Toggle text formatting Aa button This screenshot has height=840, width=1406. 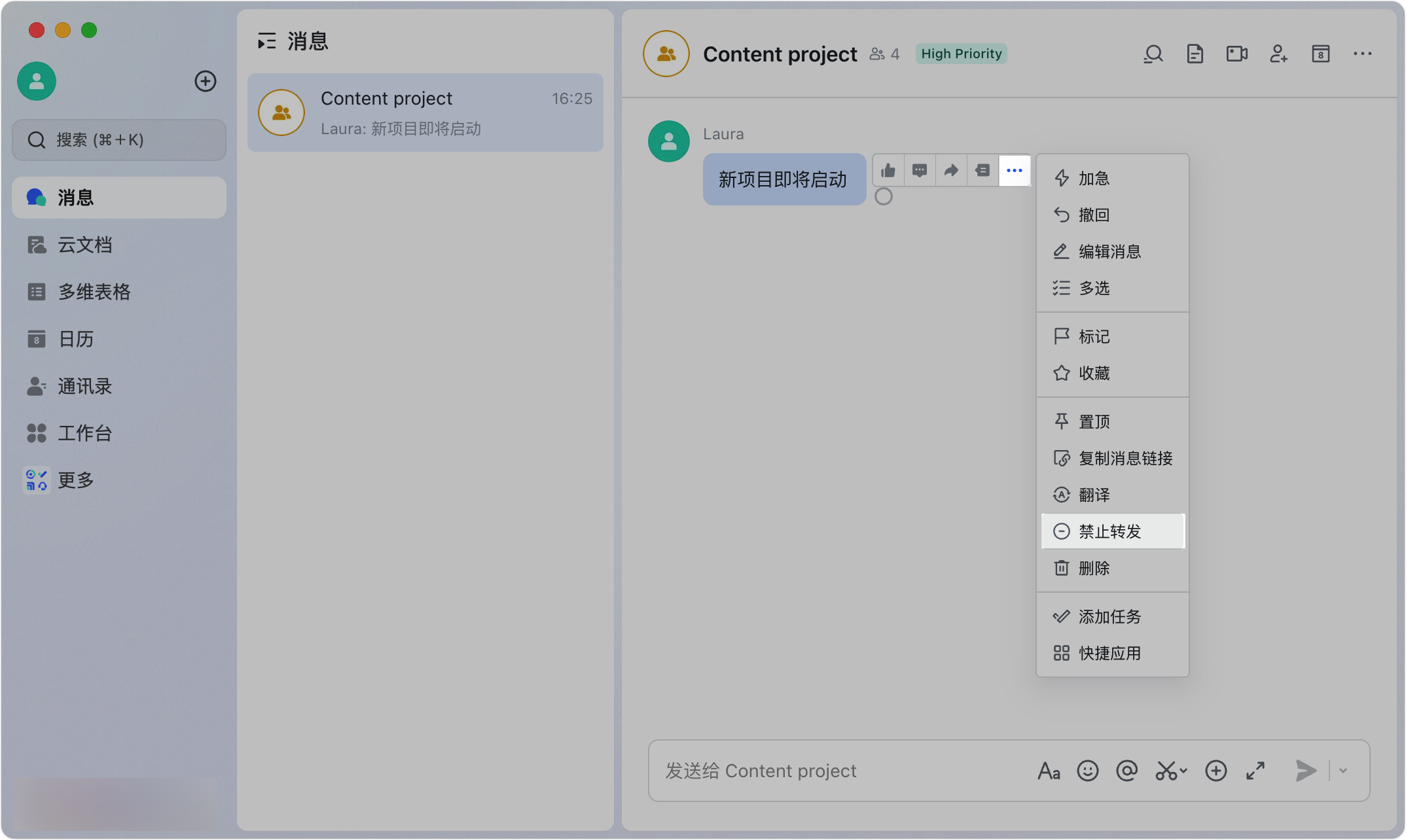click(1049, 771)
